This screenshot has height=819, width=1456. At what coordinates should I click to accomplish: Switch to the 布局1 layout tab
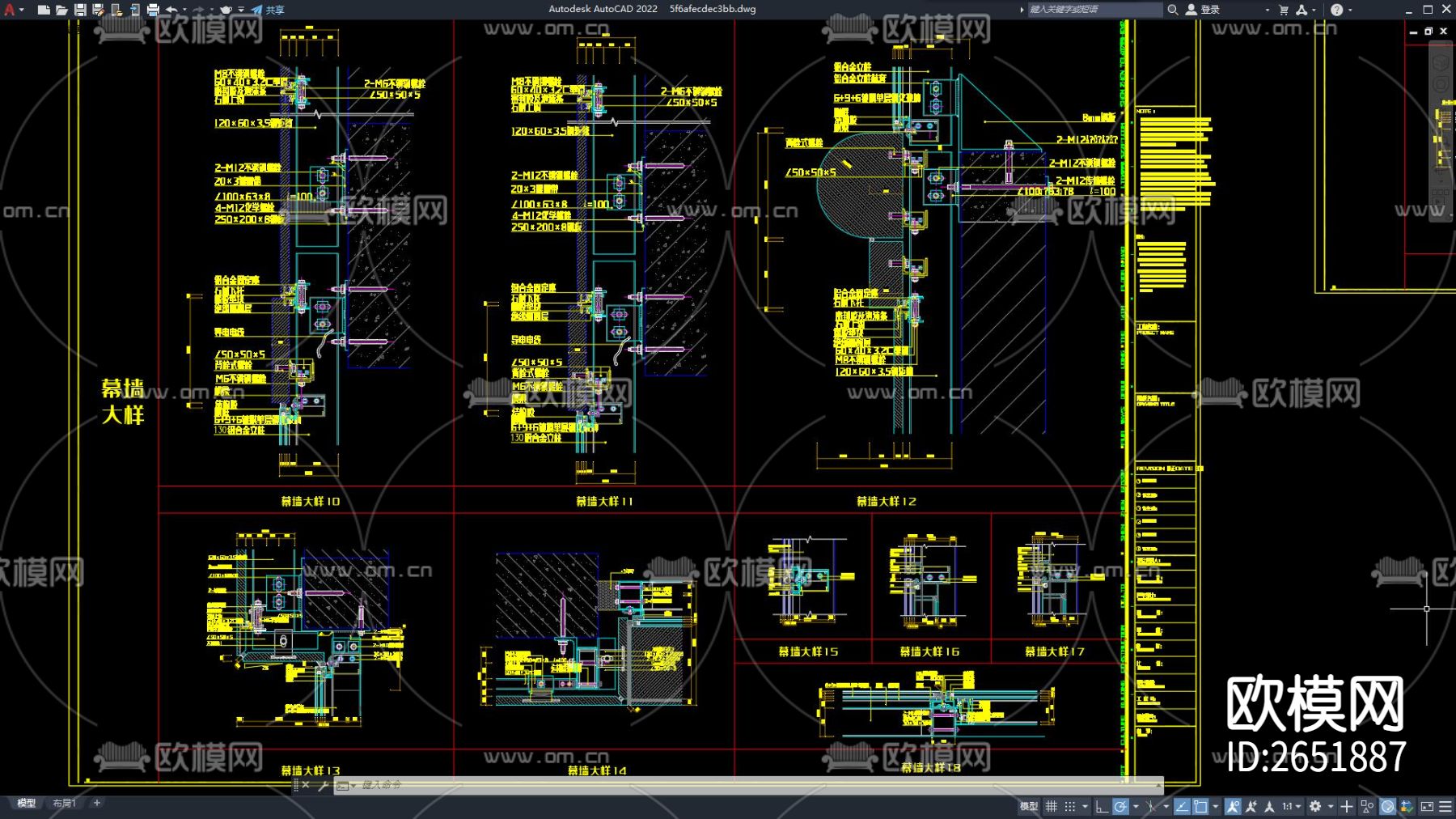coord(64,803)
